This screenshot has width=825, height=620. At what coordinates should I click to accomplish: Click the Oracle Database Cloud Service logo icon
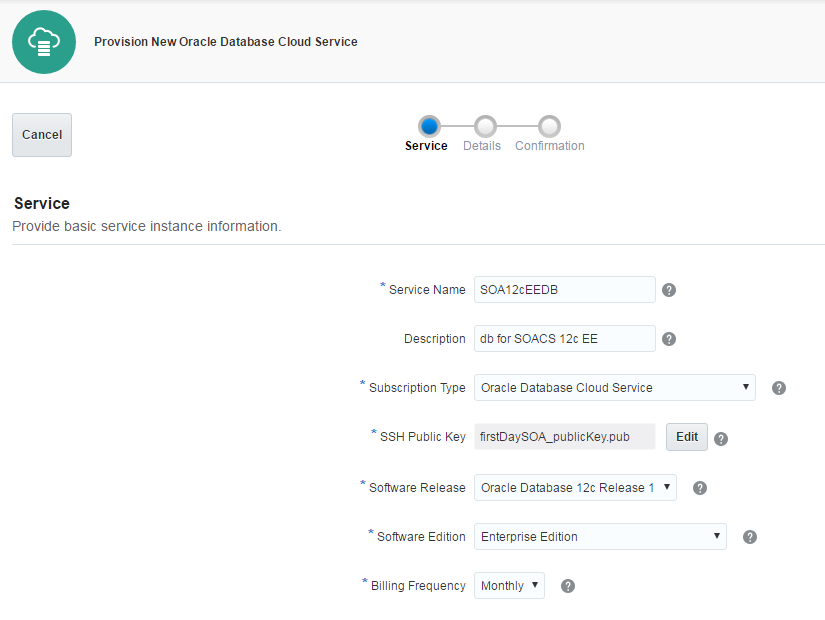44,41
